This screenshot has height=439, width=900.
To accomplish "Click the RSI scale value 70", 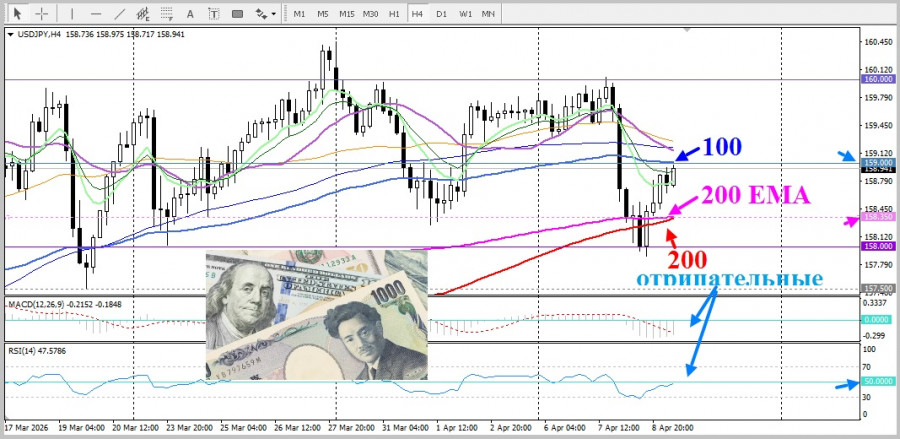I will [867, 367].
